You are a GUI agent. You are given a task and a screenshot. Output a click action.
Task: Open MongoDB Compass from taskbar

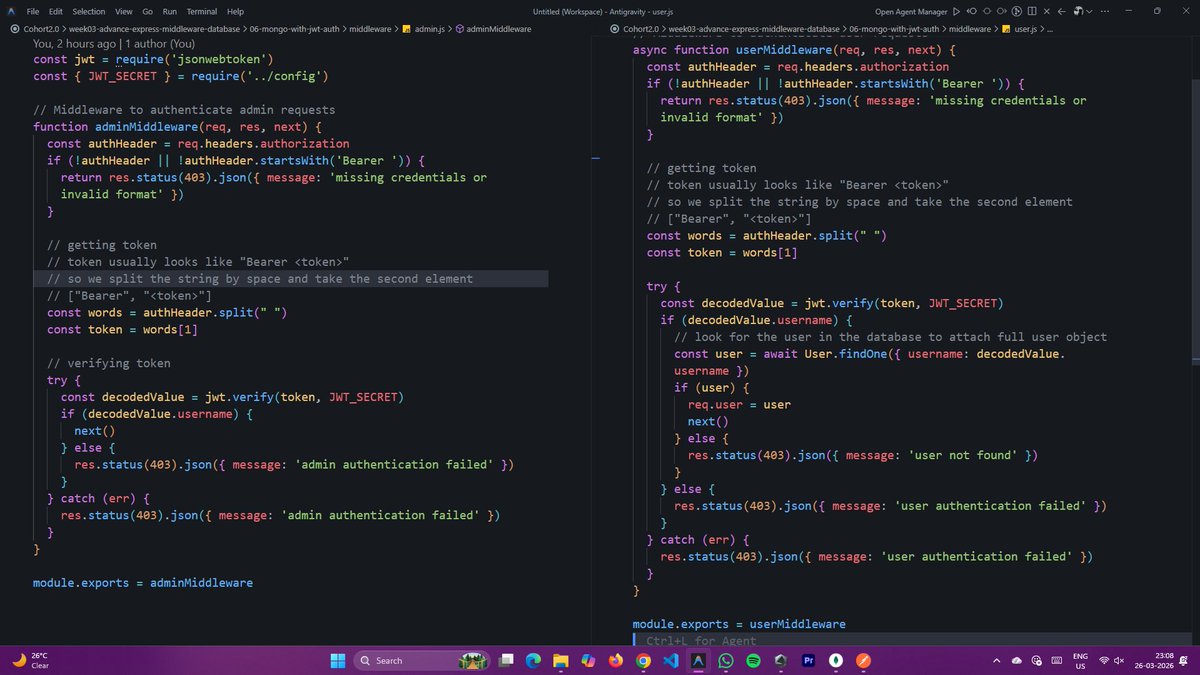tap(835, 660)
